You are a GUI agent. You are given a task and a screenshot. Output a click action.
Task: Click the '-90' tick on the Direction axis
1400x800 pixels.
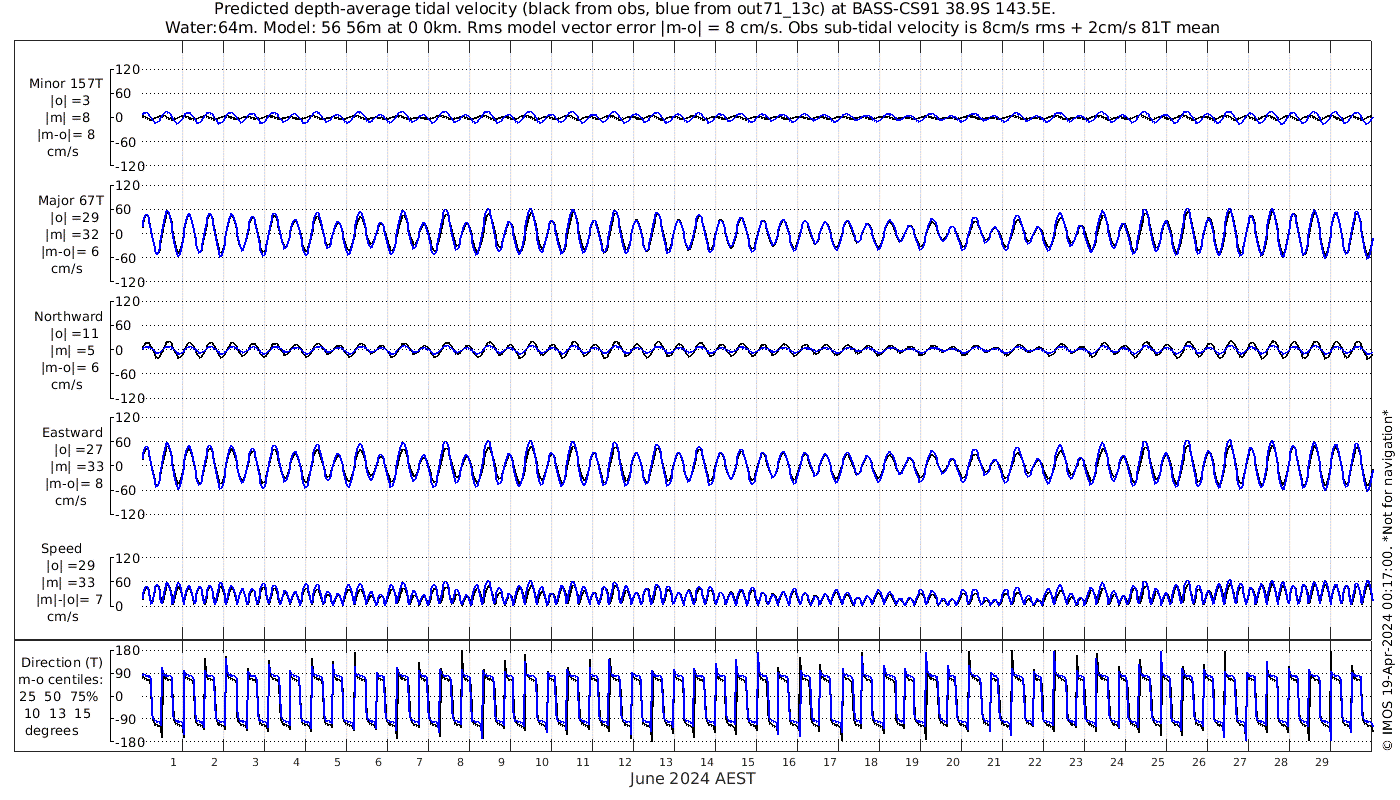point(125,719)
